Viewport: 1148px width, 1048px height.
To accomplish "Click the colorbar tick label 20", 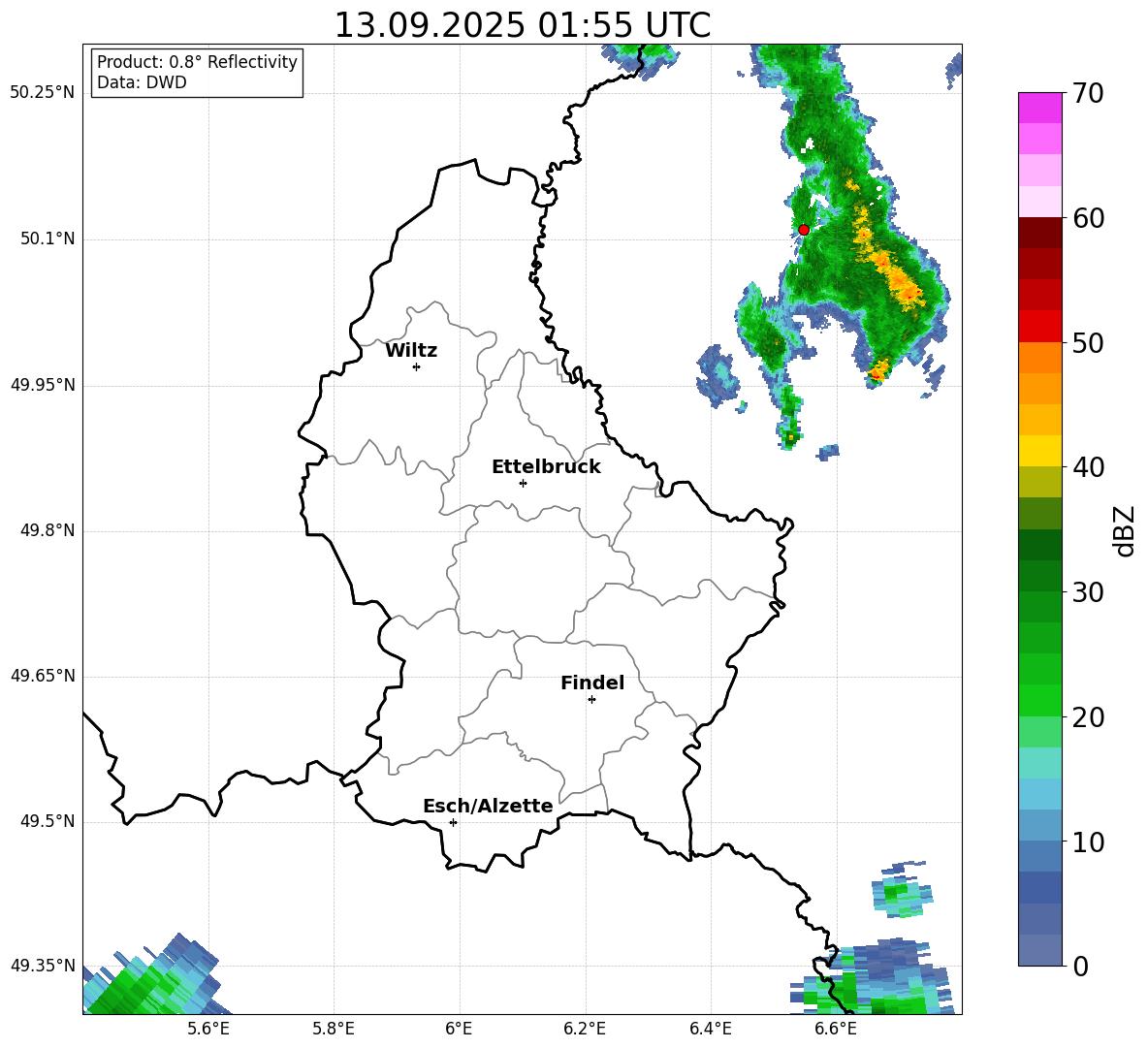I will coord(1088,716).
